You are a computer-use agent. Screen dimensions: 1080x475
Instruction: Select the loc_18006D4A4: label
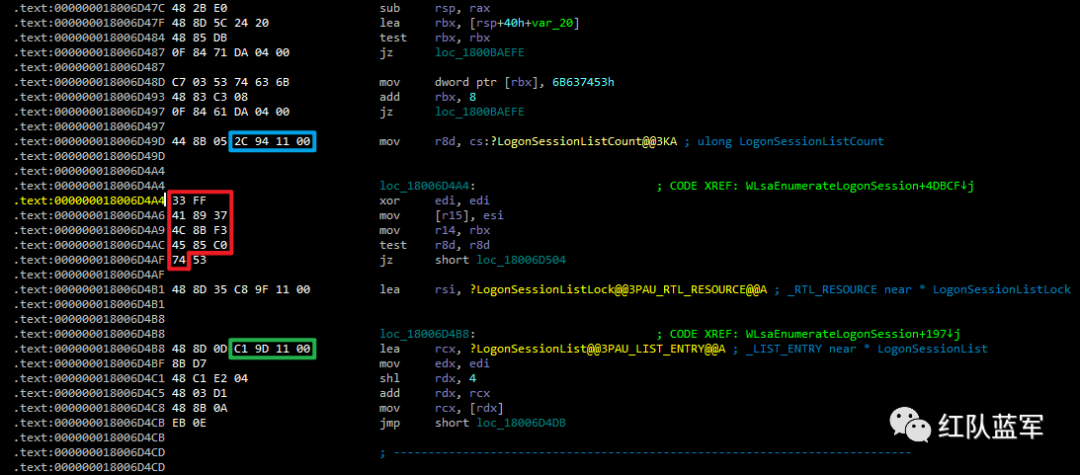tap(427, 186)
